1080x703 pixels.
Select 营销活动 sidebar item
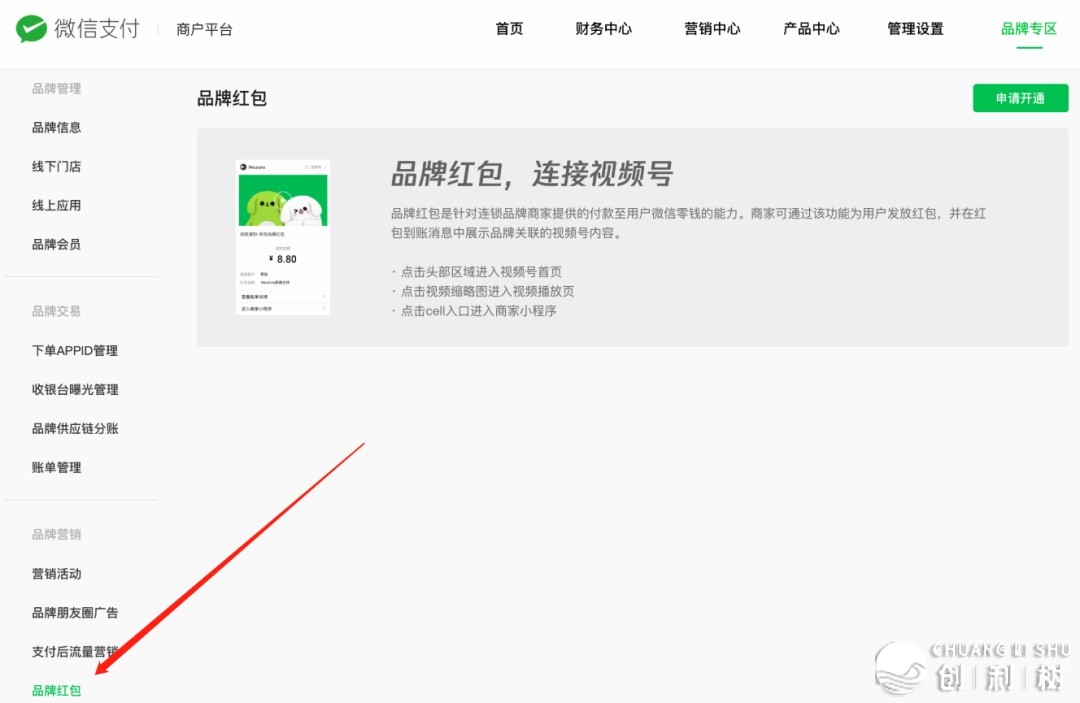(56, 574)
